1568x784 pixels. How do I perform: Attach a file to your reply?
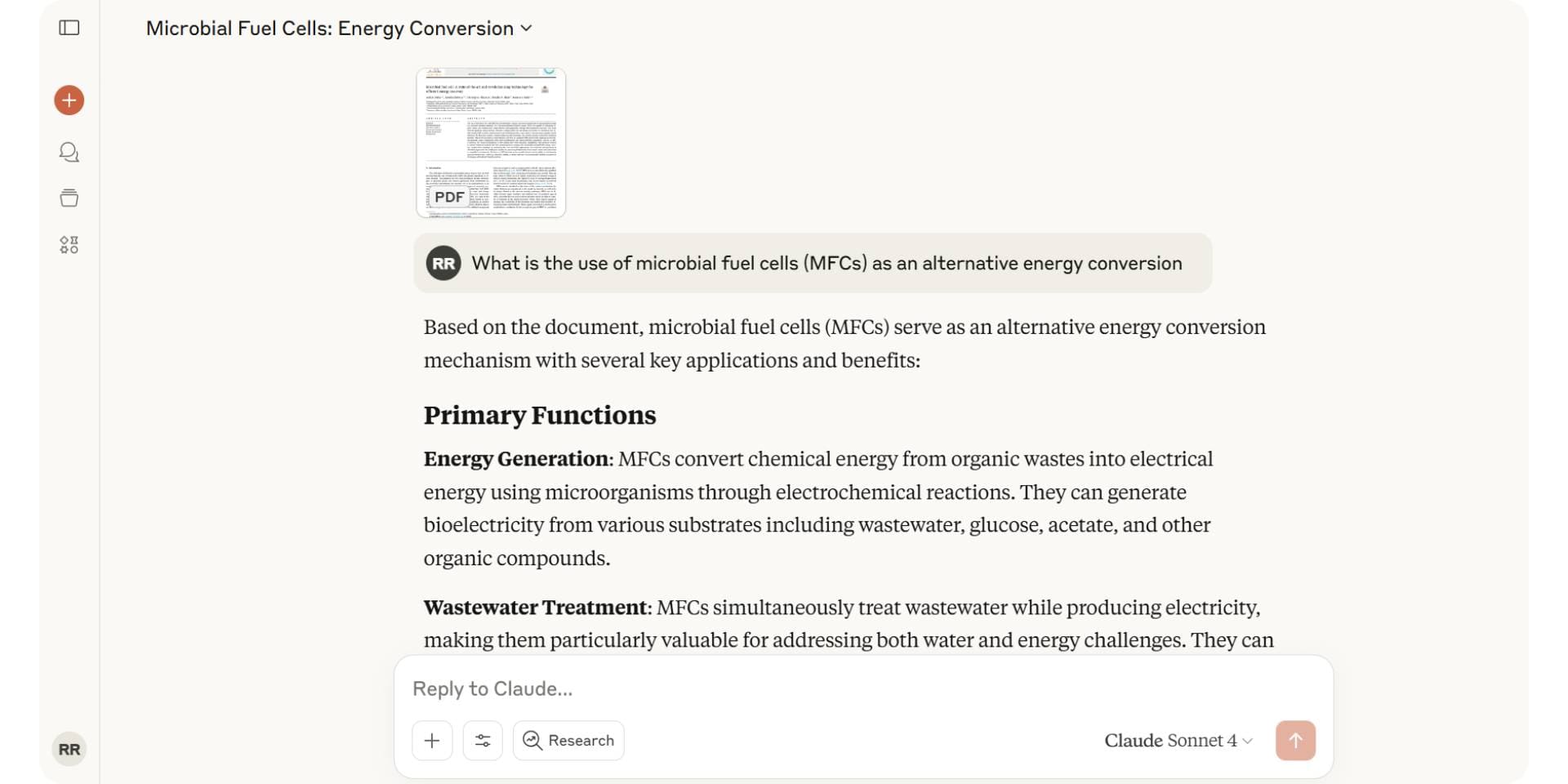432,740
